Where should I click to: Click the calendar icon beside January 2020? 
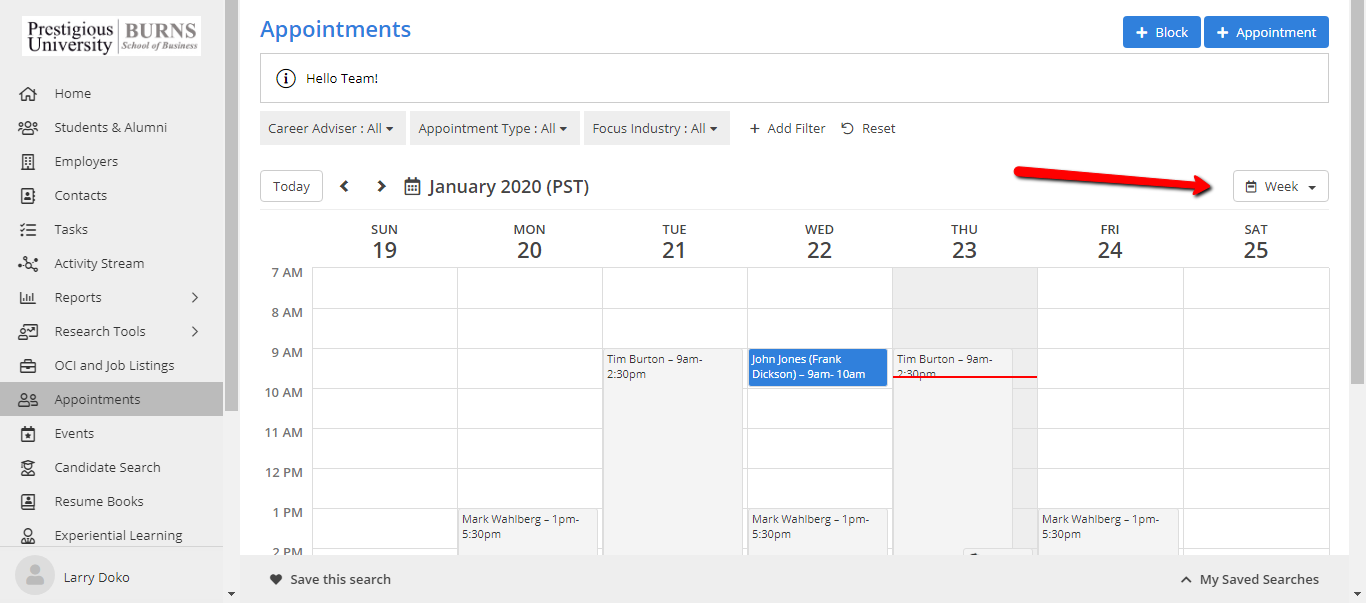coord(412,186)
